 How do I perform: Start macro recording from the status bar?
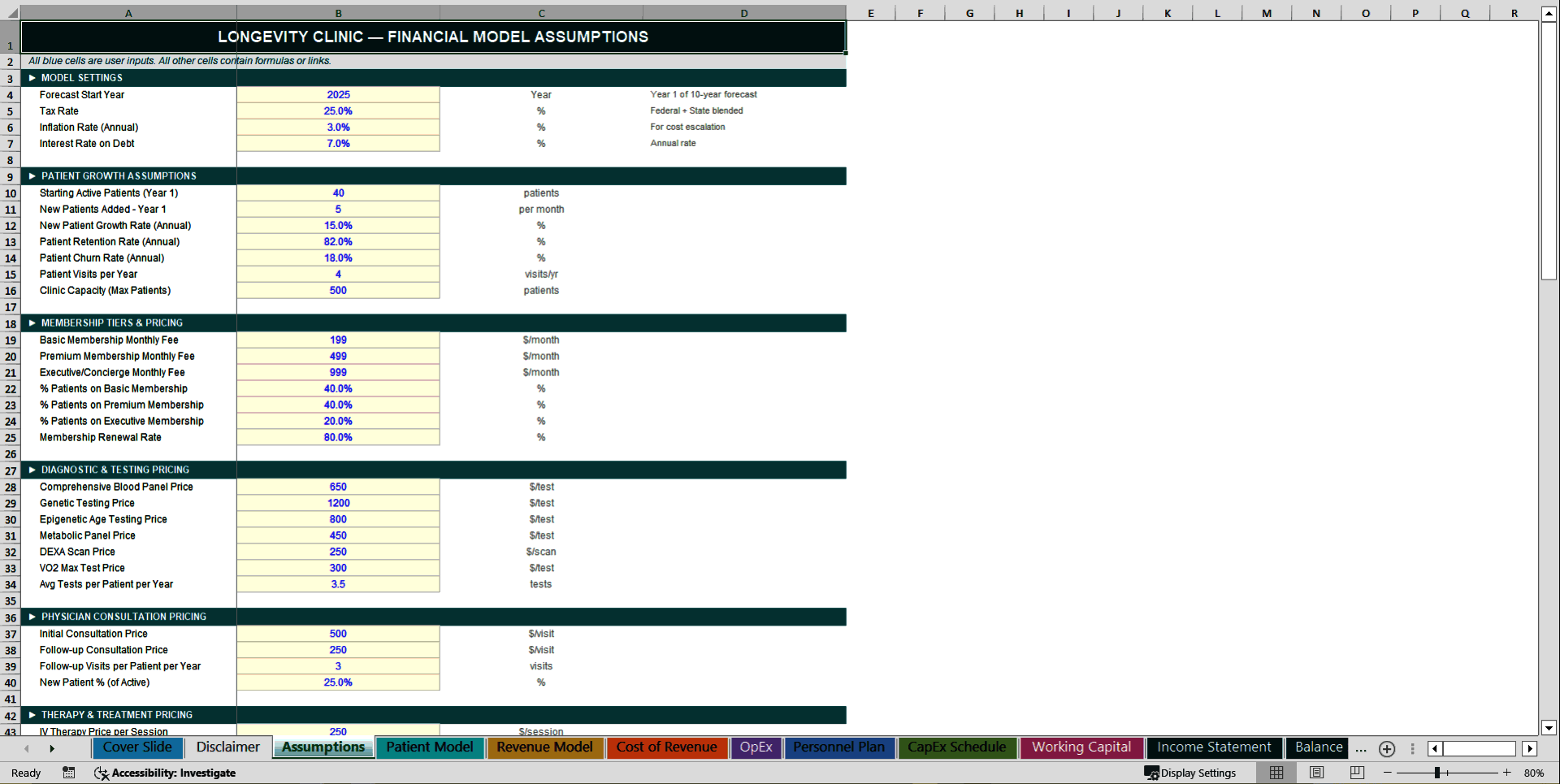[x=69, y=773]
